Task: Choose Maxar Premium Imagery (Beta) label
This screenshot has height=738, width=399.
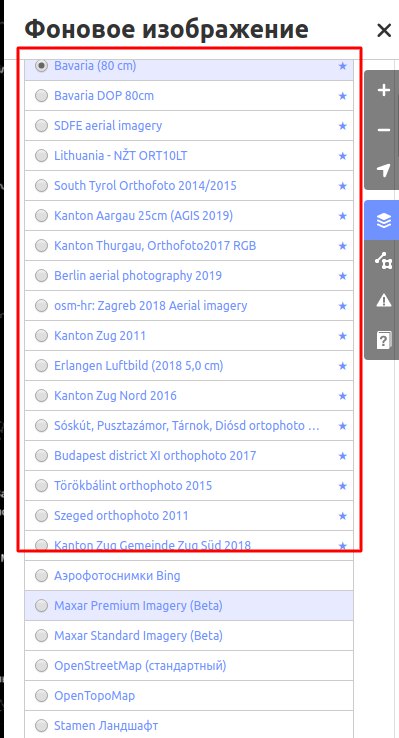Action: pos(138,606)
